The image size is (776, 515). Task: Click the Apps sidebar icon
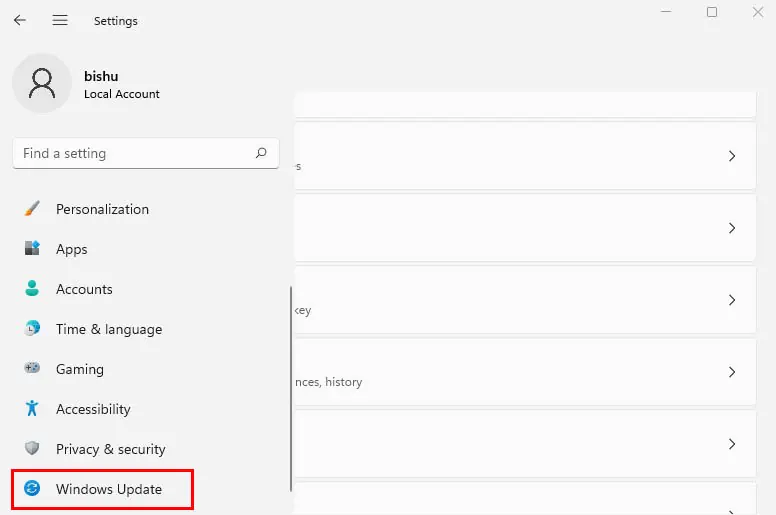pos(33,249)
